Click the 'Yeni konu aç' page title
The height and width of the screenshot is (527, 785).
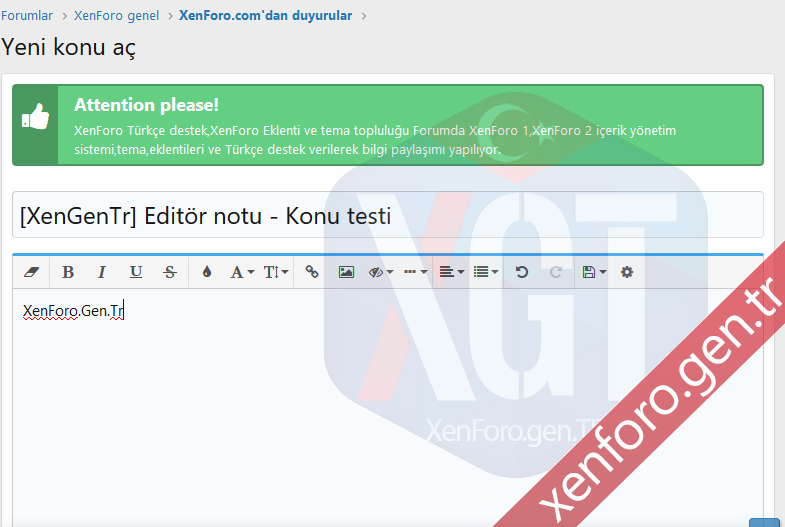point(69,48)
